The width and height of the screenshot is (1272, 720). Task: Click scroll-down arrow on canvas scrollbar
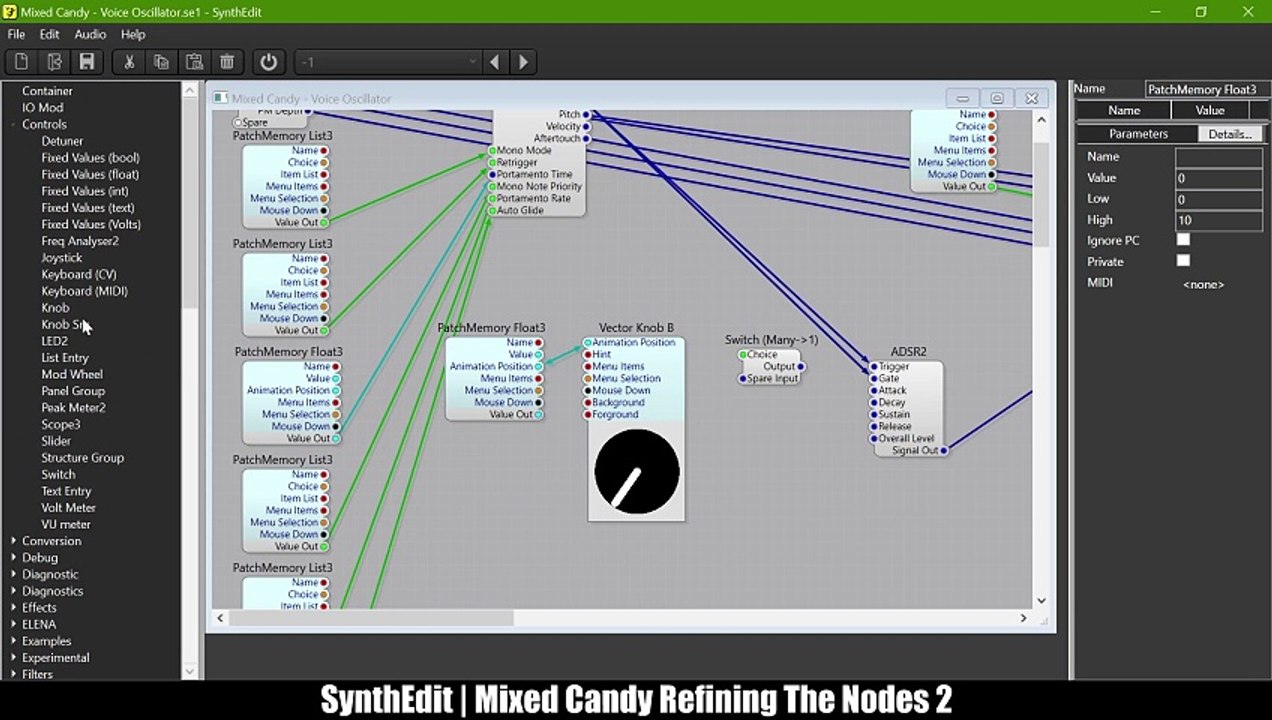(1041, 600)
